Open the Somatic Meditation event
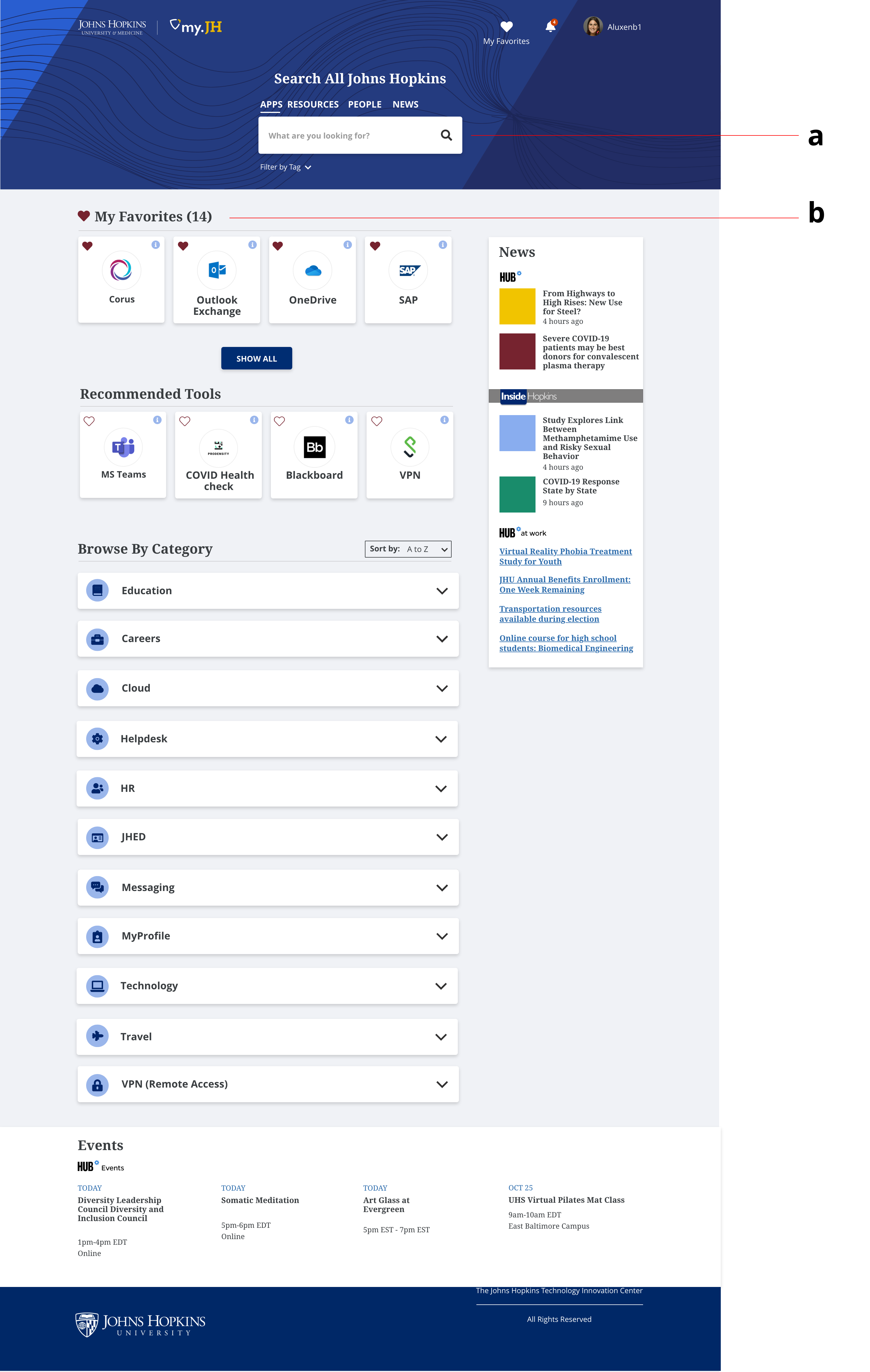This screenshot has height=1372, width=870. 260,1200
